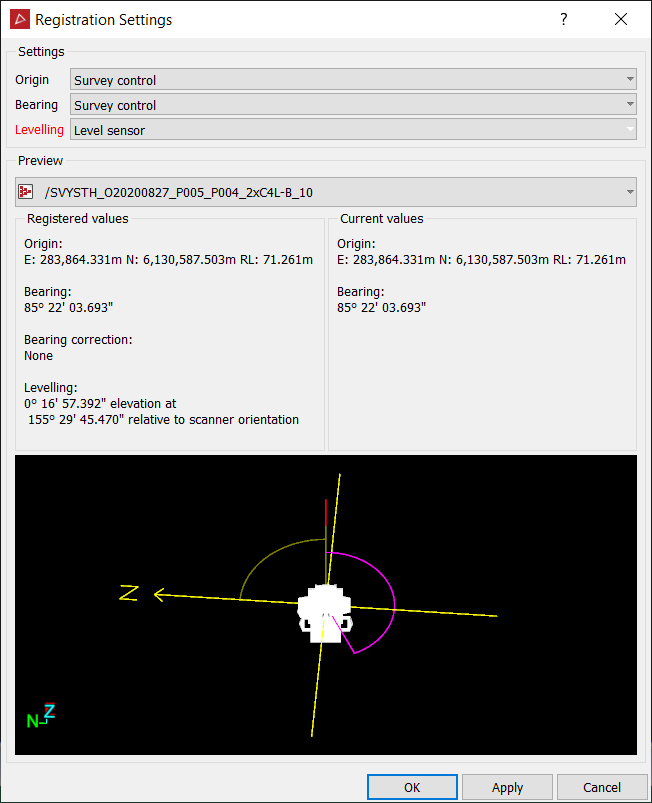Click the white scanner model in 3D preview
Image resolution: width=652 pixels, height=803 pixels.
325,614
